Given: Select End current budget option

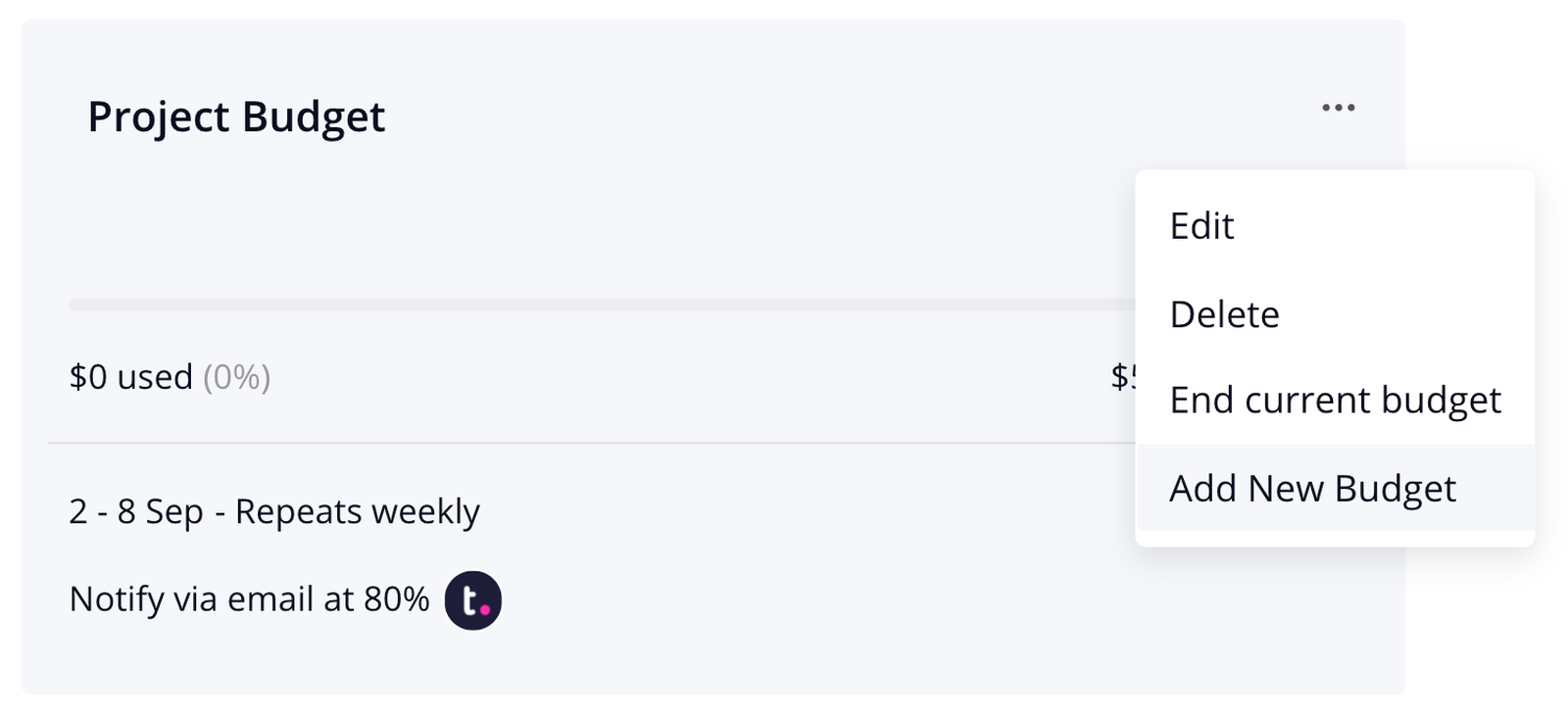Looking at the screenshot, I should 1334,400.
